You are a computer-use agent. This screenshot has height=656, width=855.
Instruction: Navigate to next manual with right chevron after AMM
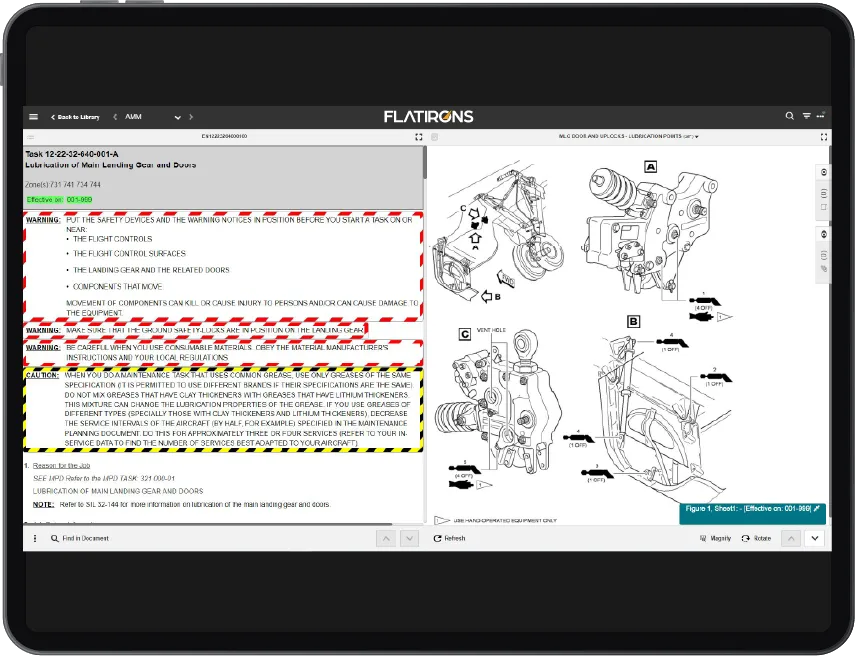[191, 117]
